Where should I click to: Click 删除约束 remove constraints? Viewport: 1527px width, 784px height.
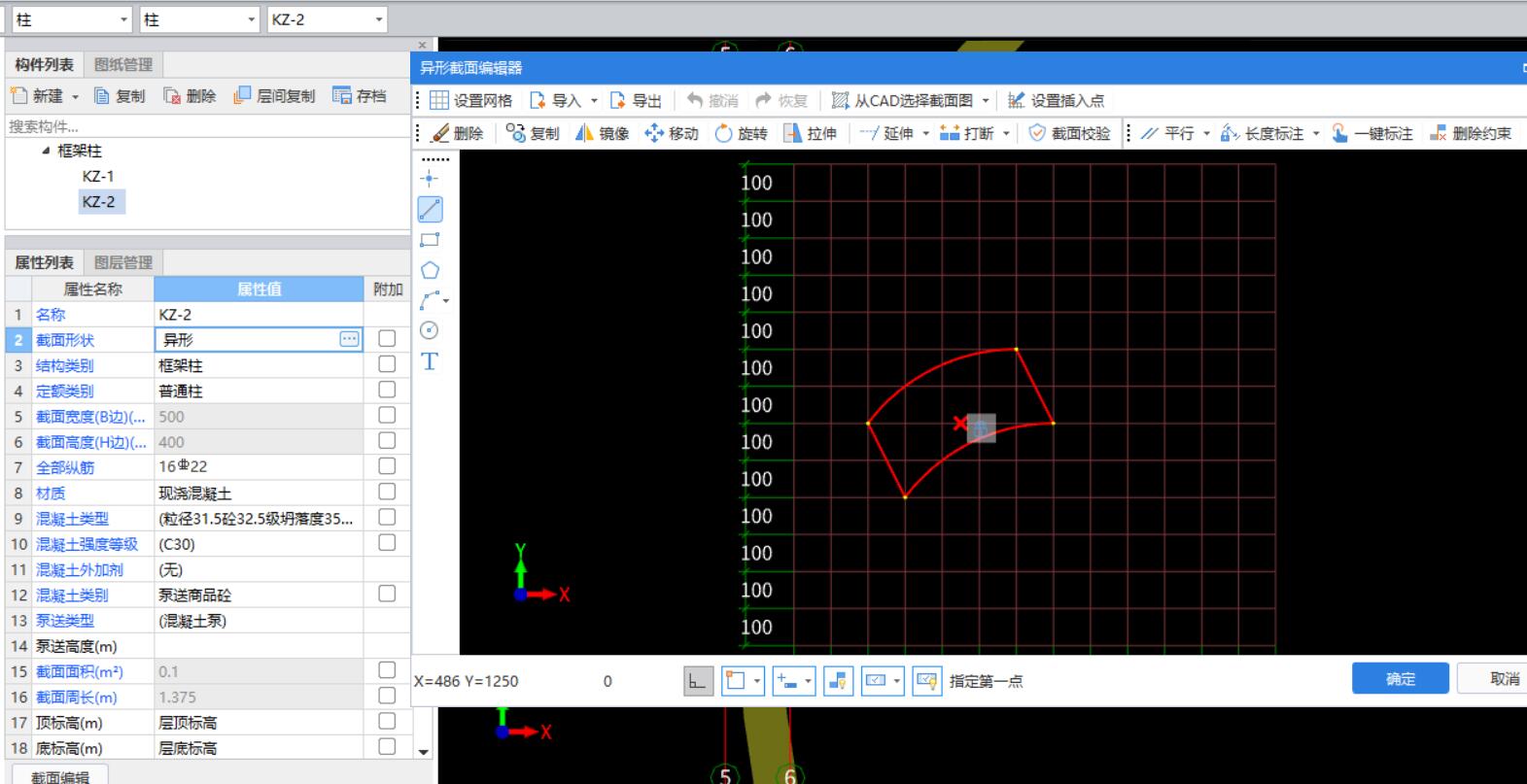point(1470,133)
